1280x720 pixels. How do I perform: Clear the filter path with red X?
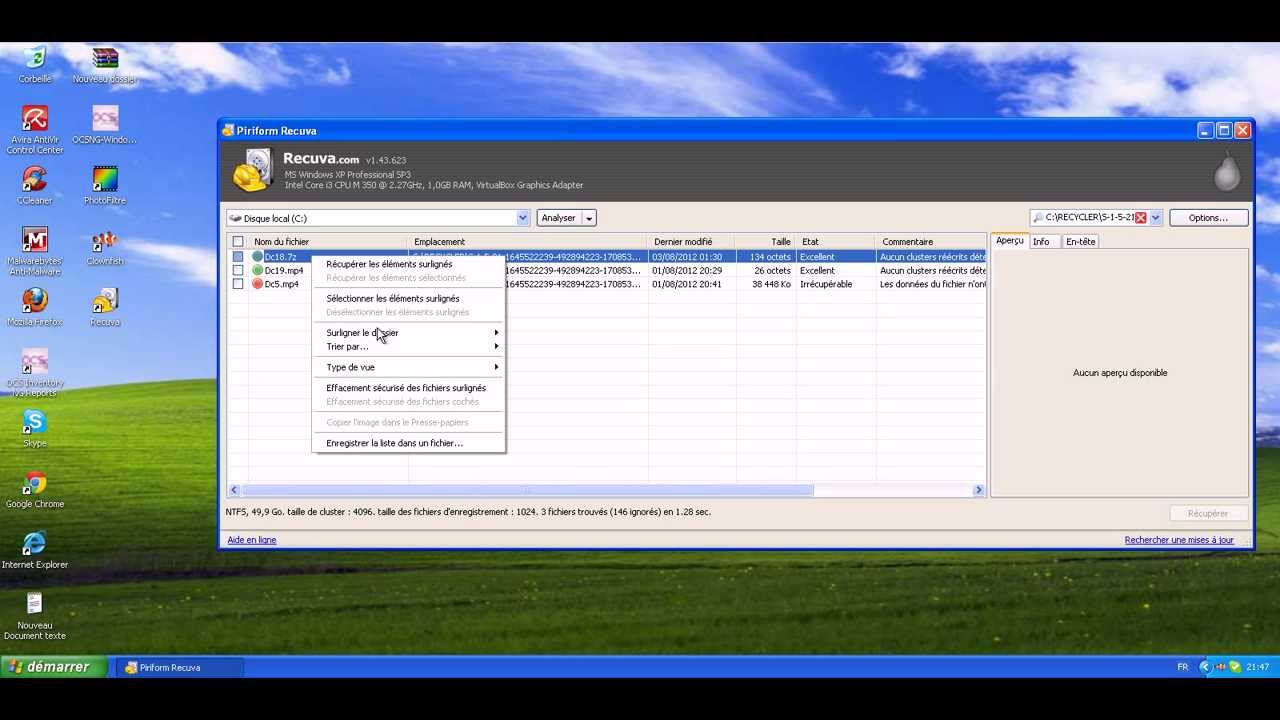[1140, 218]
